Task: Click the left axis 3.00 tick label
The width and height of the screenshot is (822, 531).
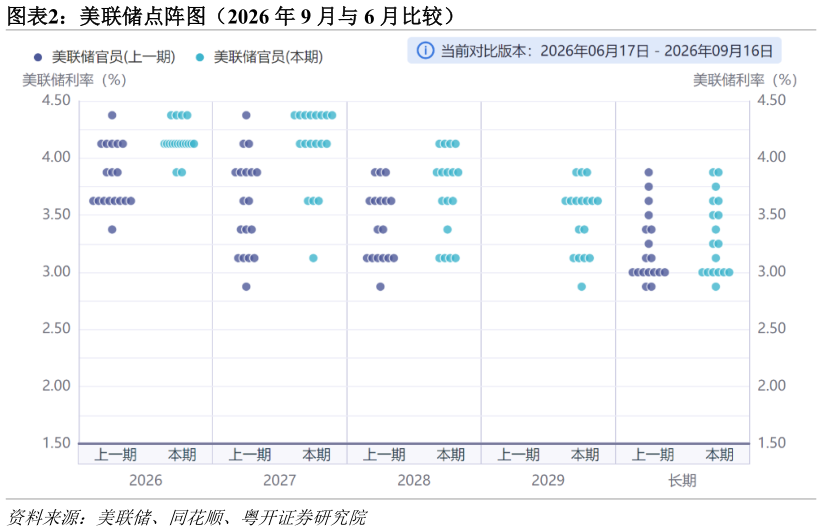Action: coord(56,272)
